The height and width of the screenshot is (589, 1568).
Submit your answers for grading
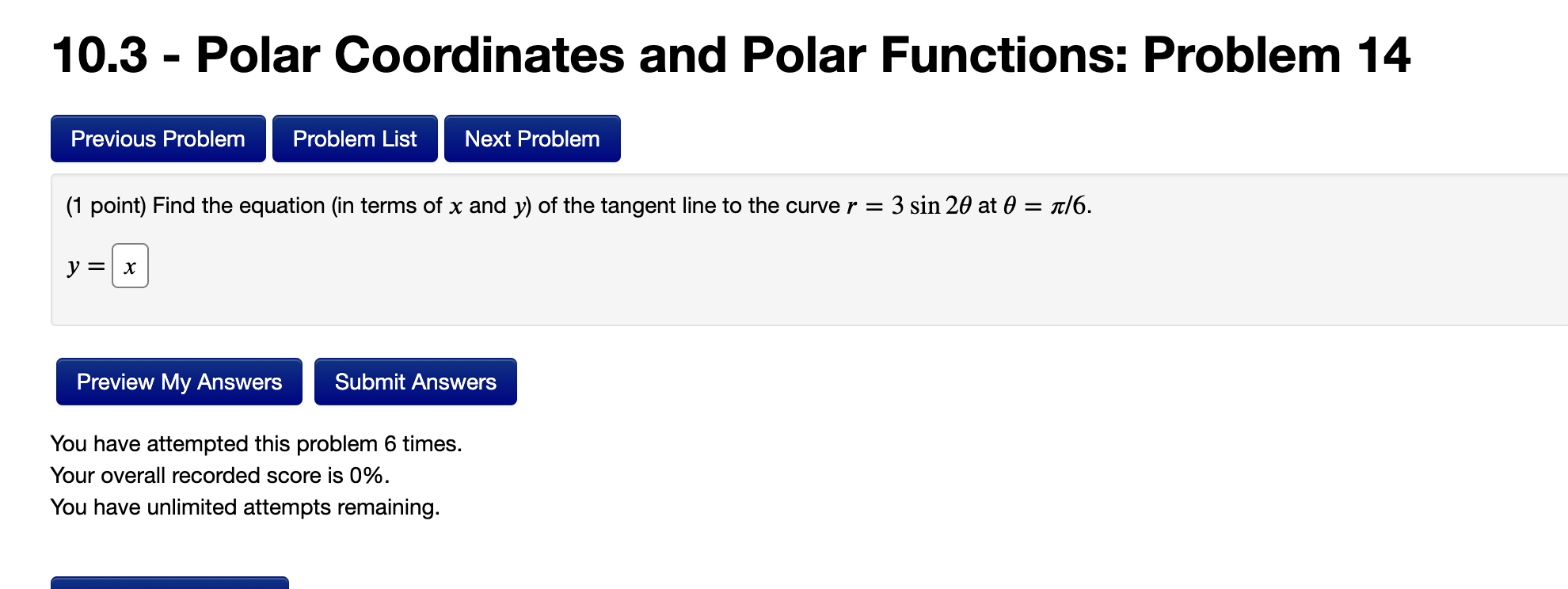point(415,382)
